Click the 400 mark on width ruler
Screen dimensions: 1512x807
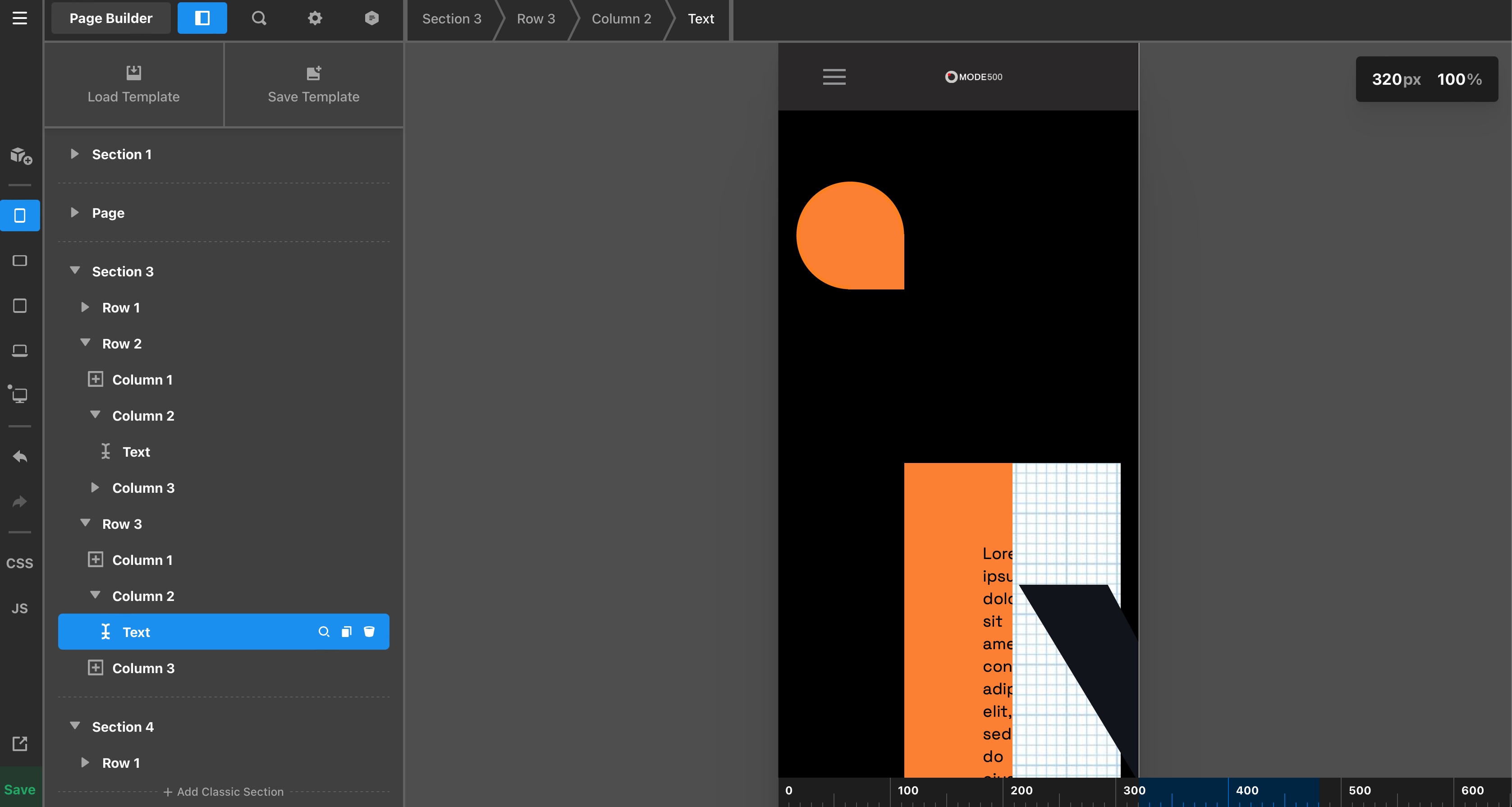point(1246,791)
